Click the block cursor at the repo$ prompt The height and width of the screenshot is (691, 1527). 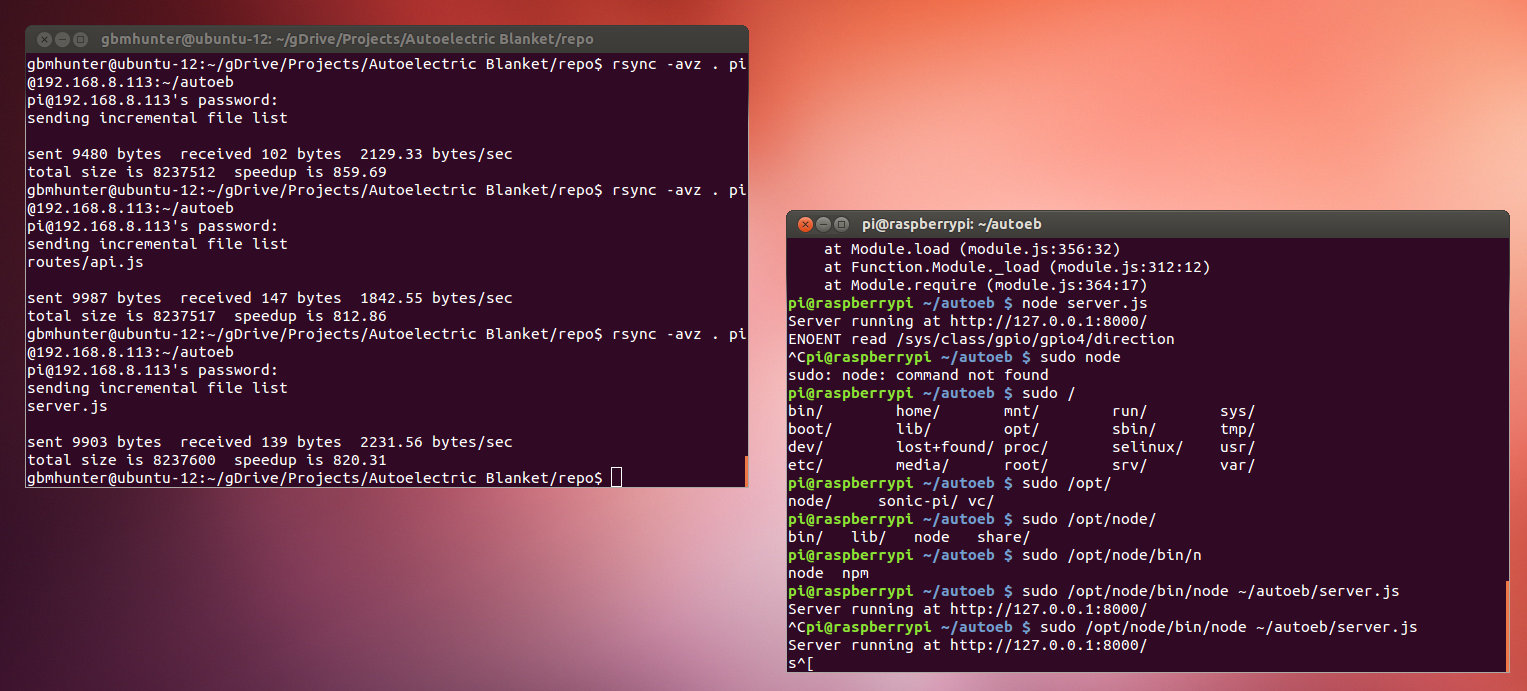click(x=616, y=478)
